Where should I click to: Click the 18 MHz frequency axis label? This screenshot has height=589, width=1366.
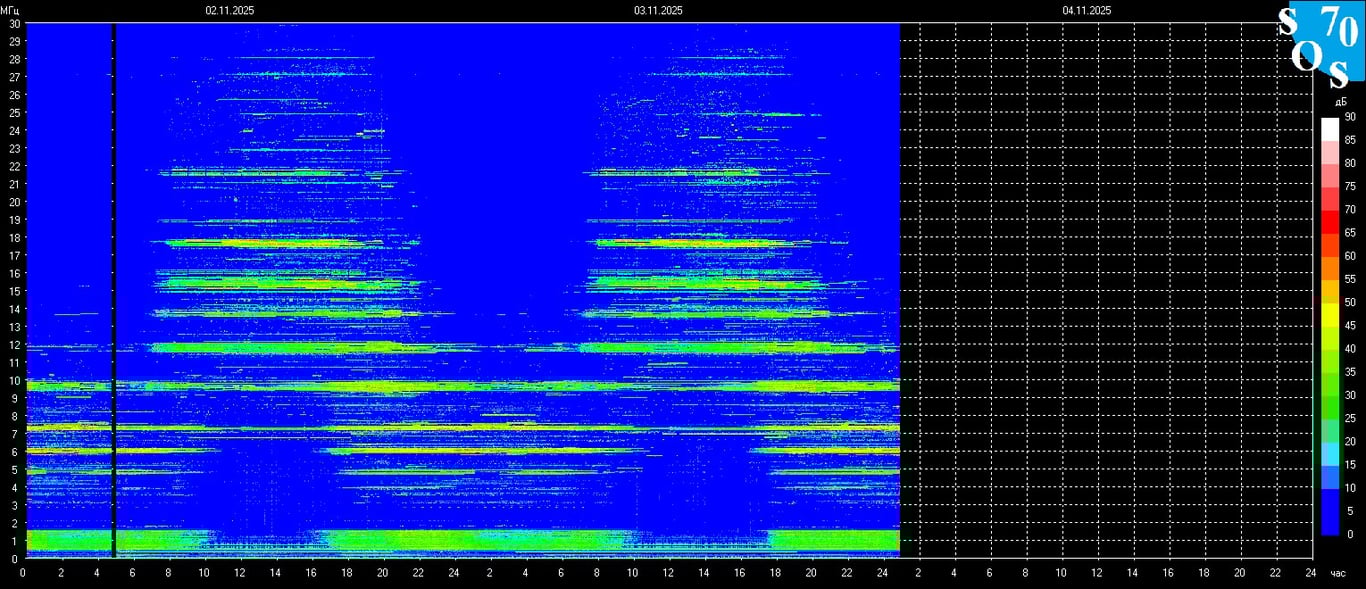(14, 238)
